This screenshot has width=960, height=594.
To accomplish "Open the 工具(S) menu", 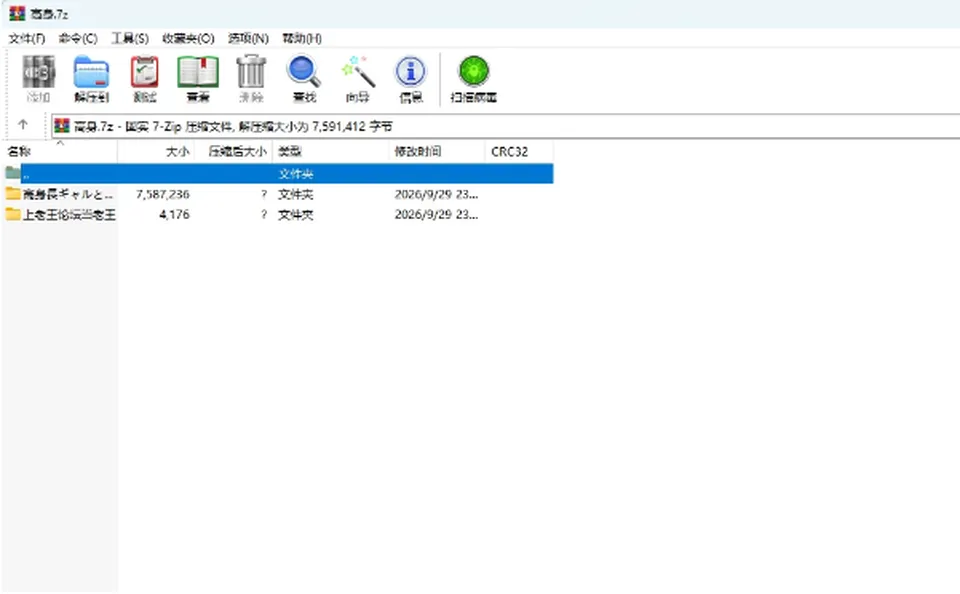I will tap(130, 39).
